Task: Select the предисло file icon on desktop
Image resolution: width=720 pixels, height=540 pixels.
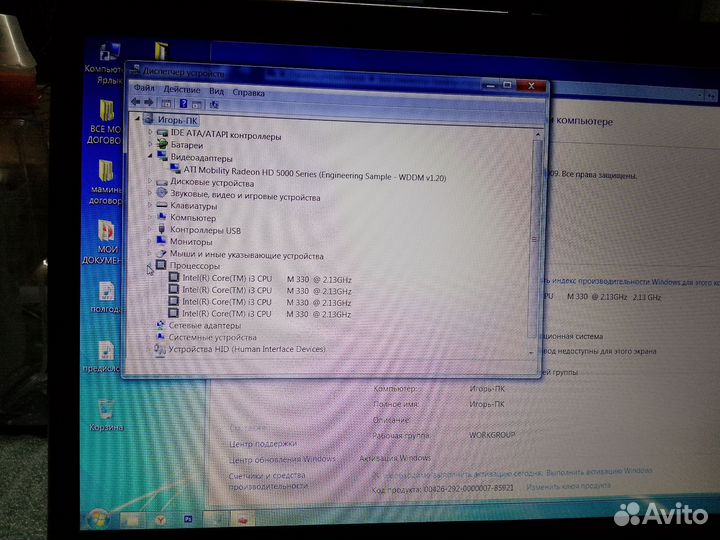Action: click(x=104, y=356)
